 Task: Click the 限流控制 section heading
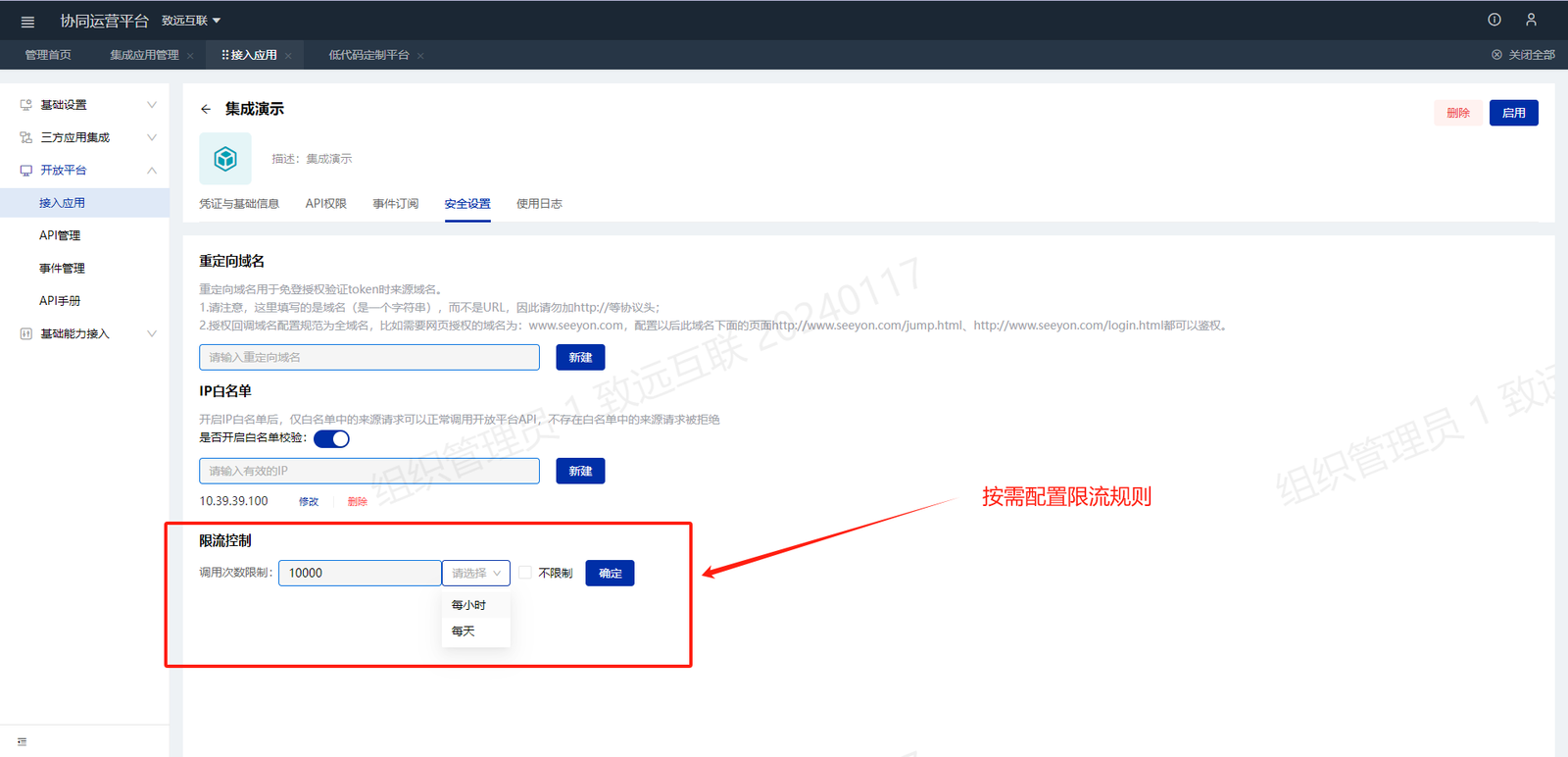pyautogui.click(x=225, y=540)
